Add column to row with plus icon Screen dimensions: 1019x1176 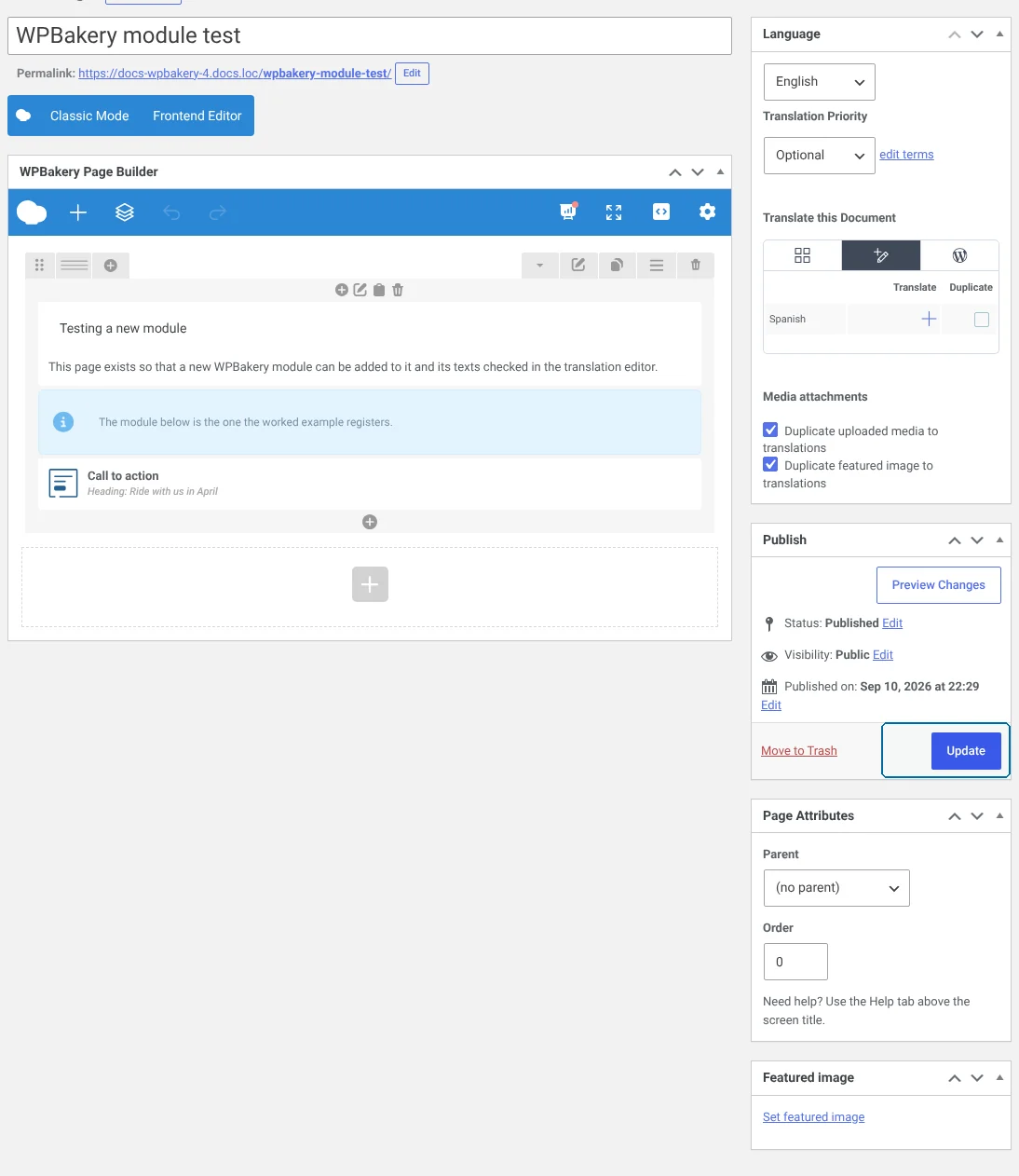point(111,266)
